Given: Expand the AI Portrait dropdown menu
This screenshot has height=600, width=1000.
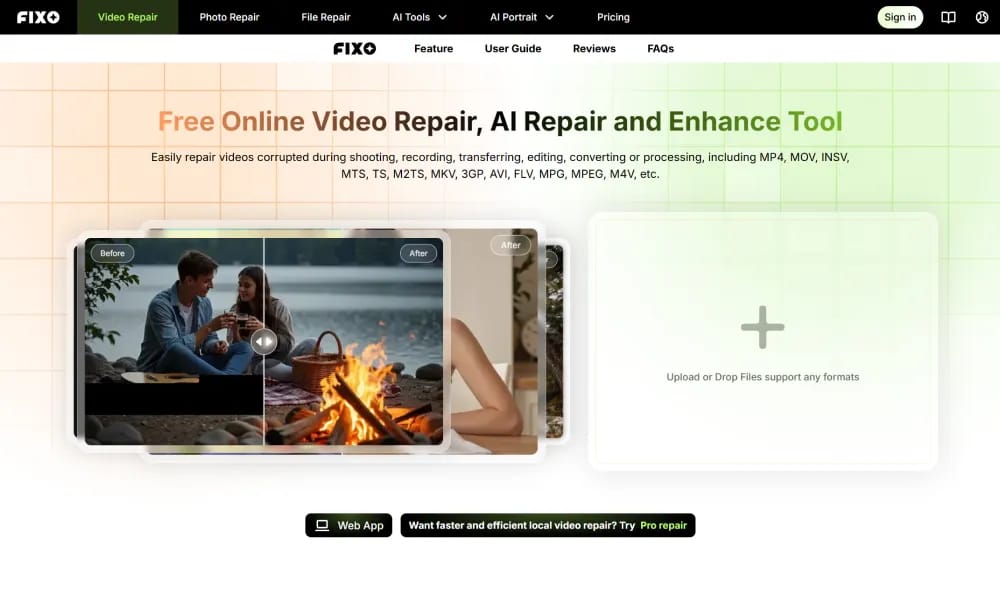Looking at the screenshot, I should (522, 17).
